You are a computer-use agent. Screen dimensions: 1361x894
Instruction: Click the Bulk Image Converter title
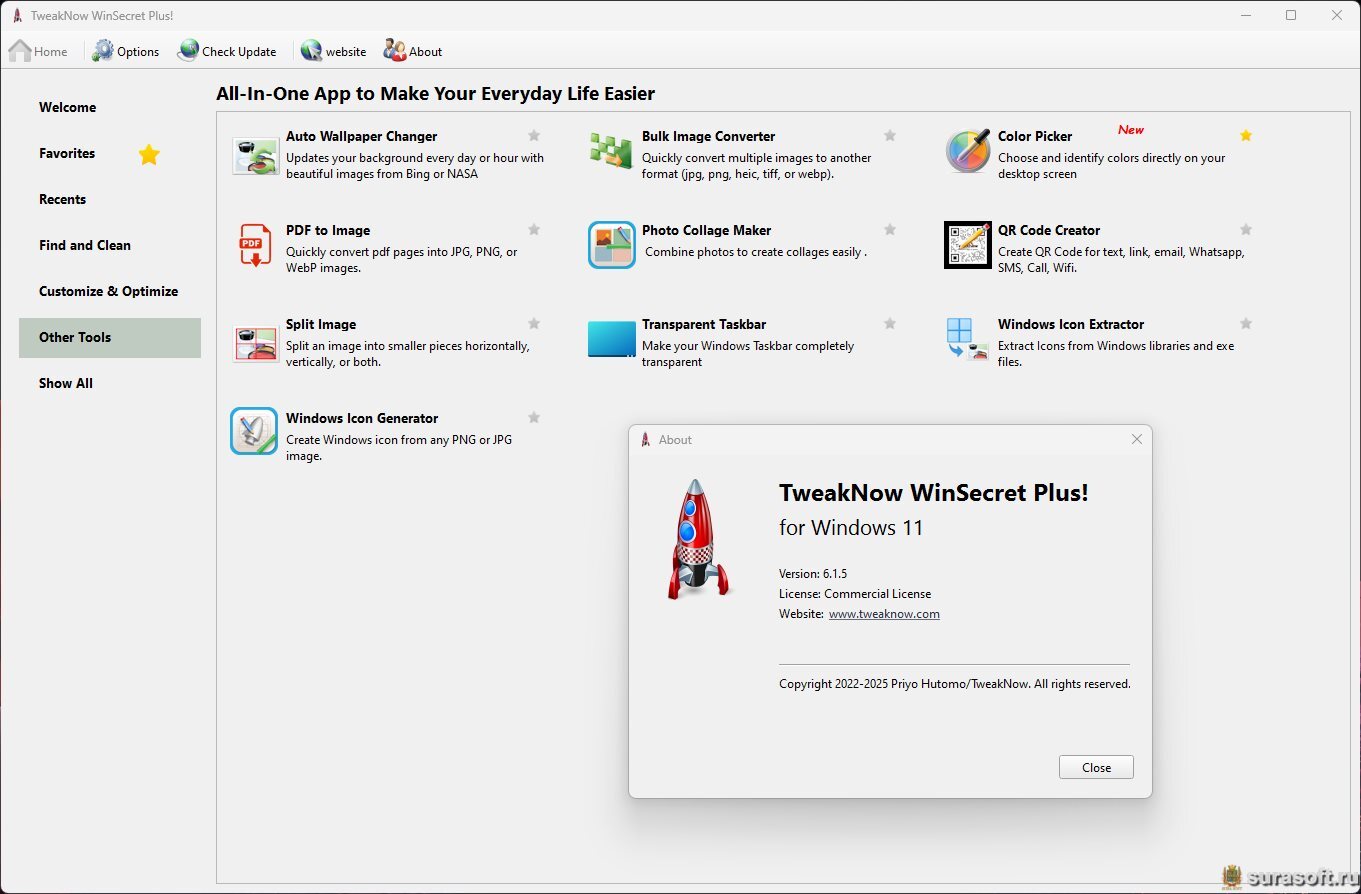[708, 136]
